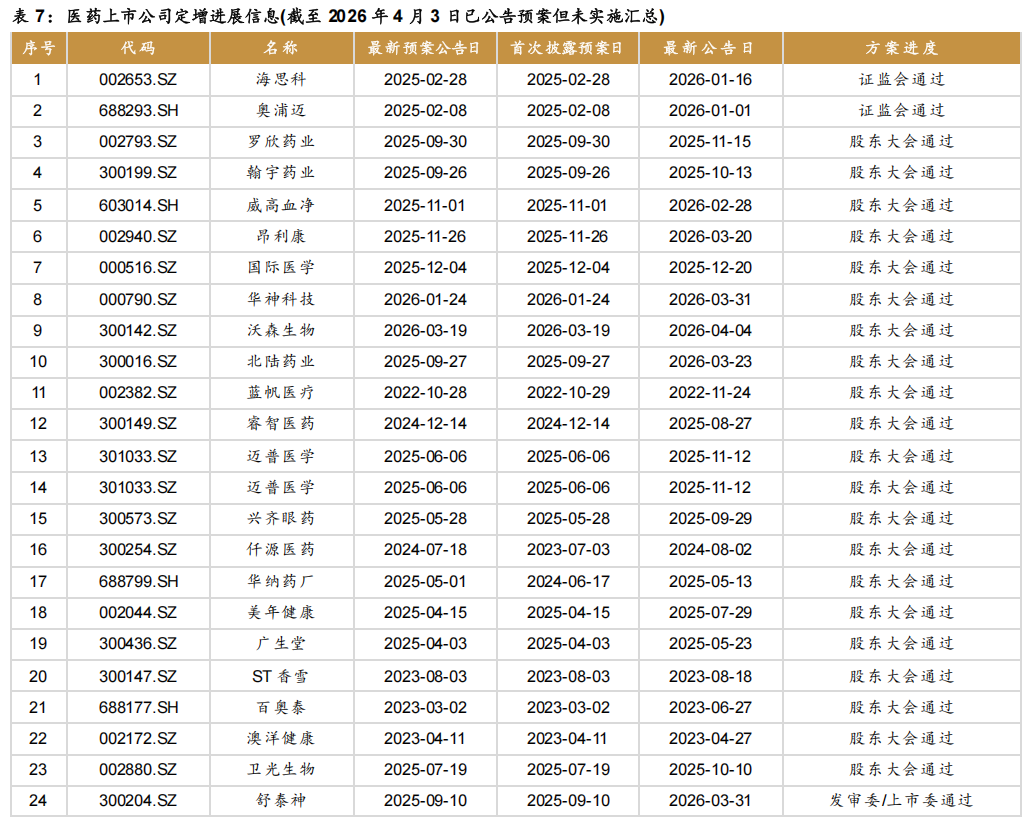Click the 序号 column header
Image resolution: width=1036 pixels, height=822 pixels.
click(38, 48)
